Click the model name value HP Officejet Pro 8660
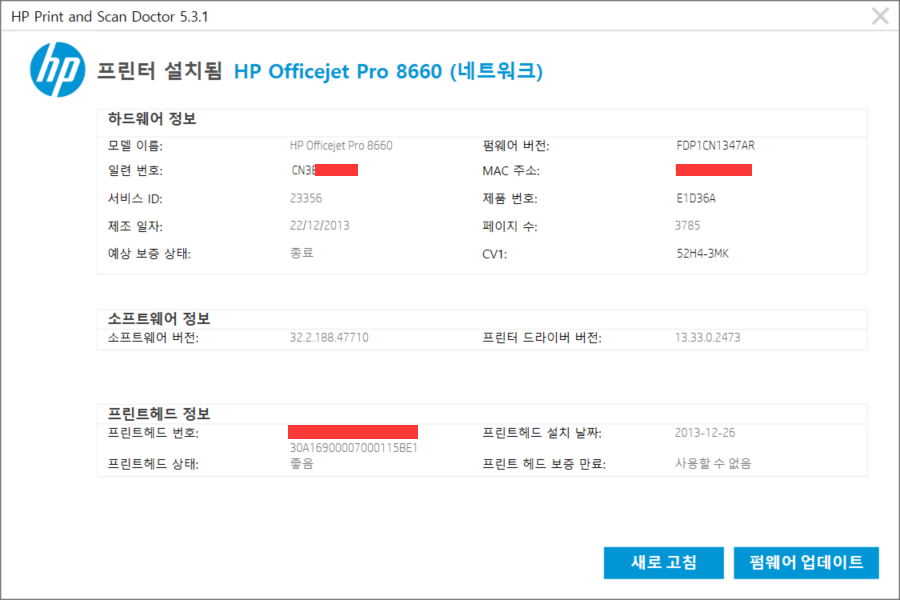Viewport: 900px width, 600px height. pos(341,146)
